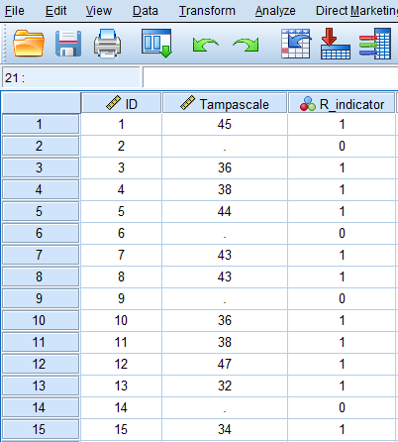The height and width of the screenshot is (442, 398).
Task: Select Tampascale value 43 in row 8
Action: click(225, 277)
